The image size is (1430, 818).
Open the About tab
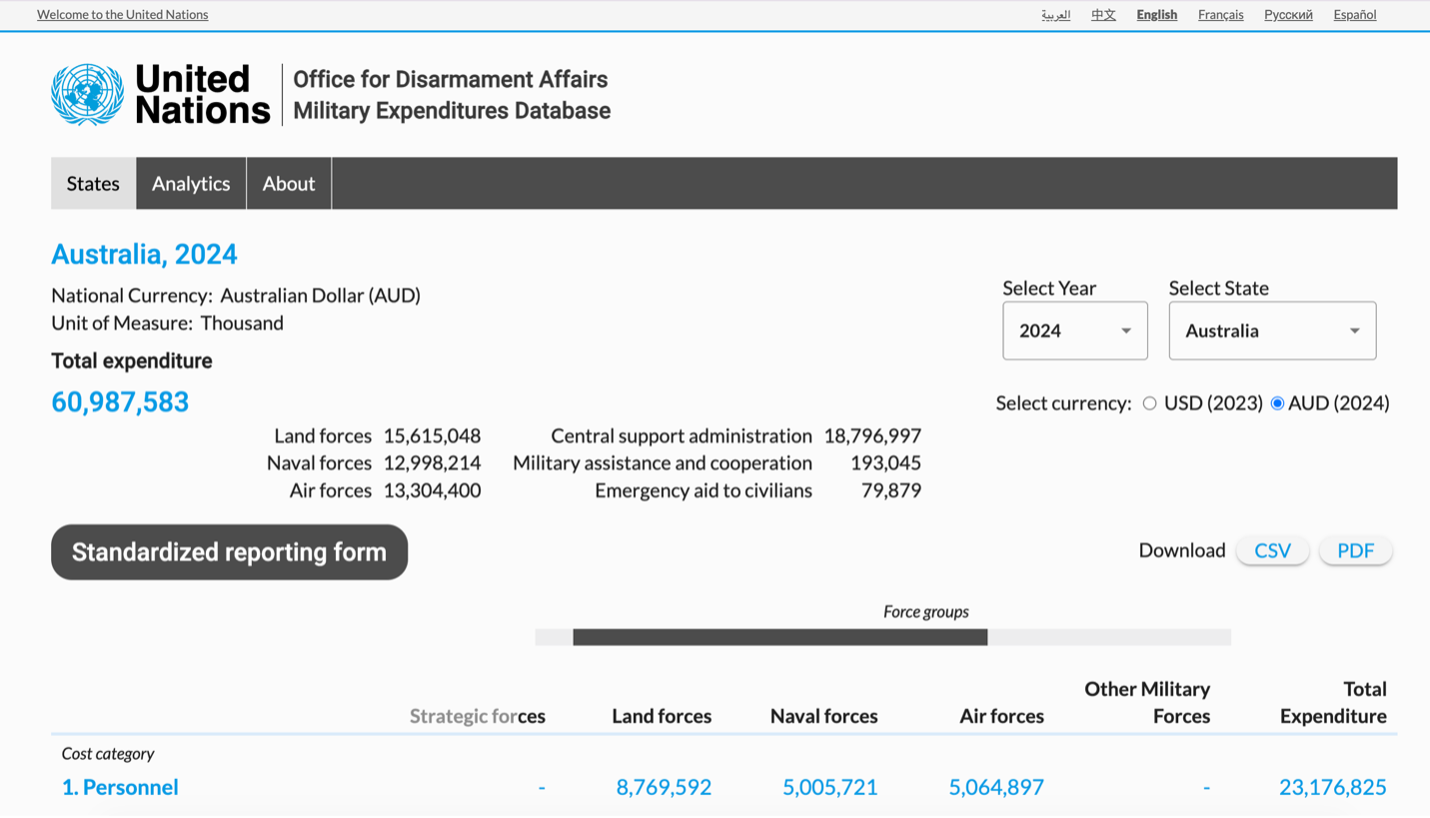(289, 183)
